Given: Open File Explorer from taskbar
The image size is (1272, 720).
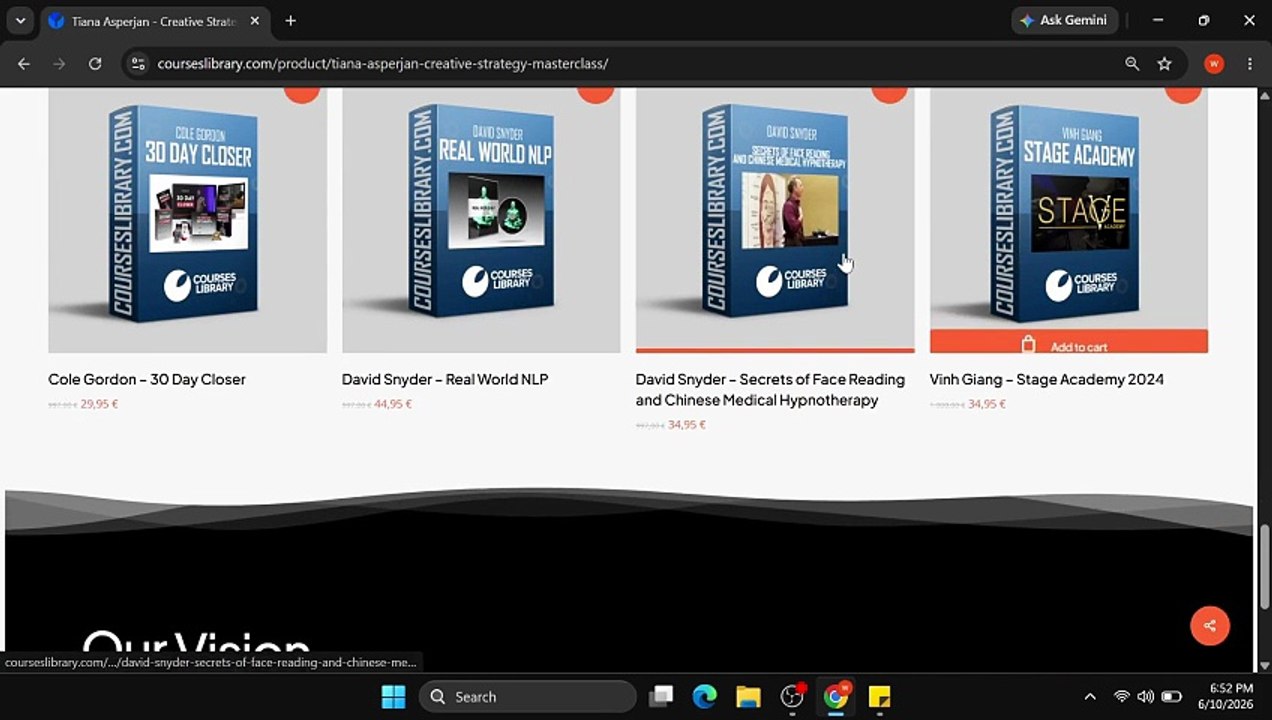Looking at the screenshot, I should (x=748, y=697).
